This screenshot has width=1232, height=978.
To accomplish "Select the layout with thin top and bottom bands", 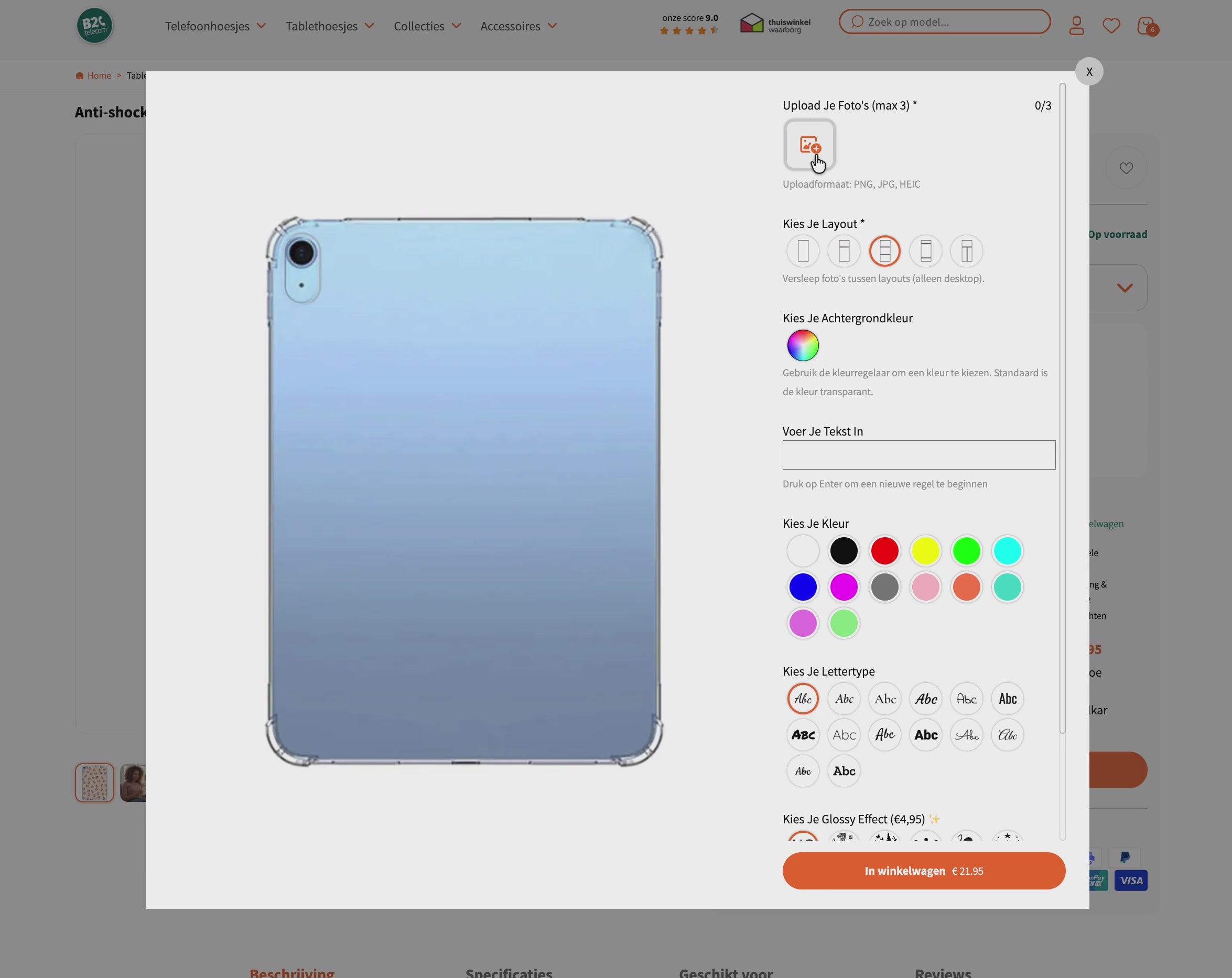I will pos(926,251).
